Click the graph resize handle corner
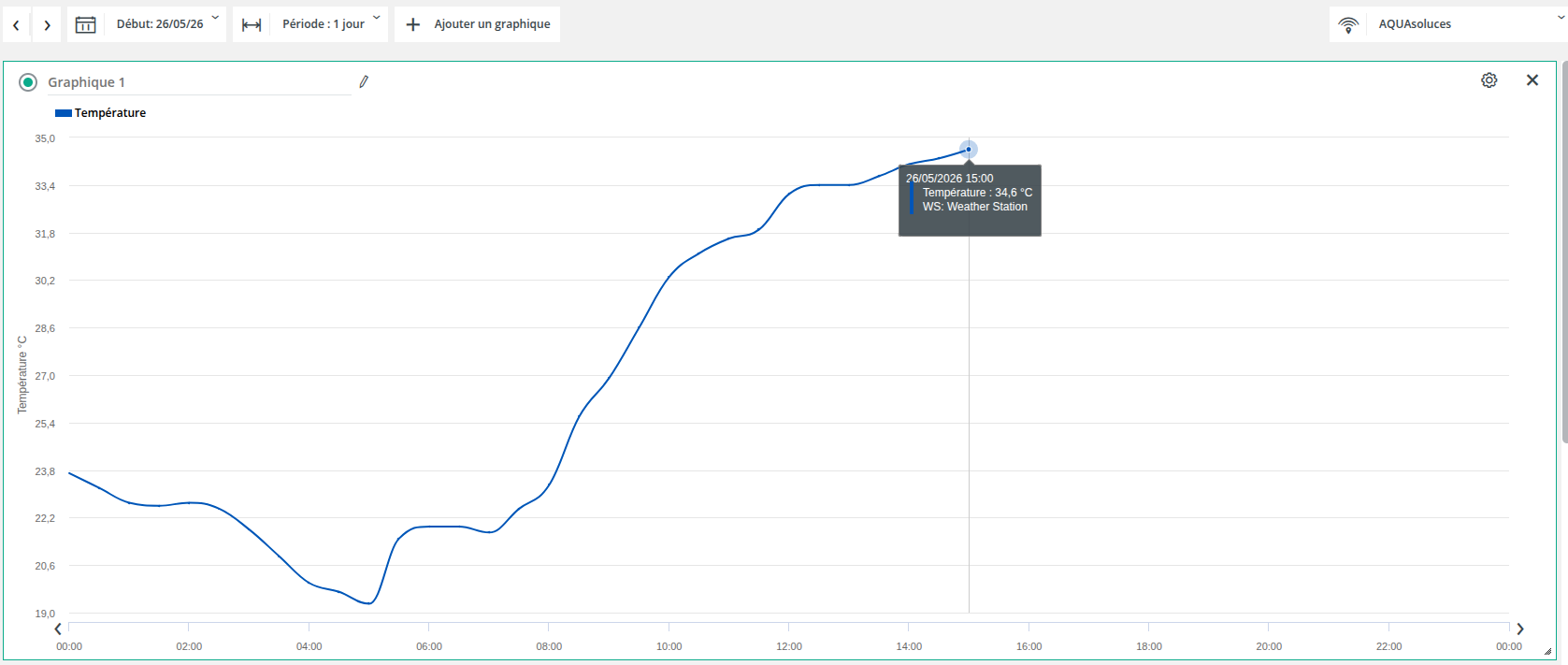Screen dimensions: 1568x665 coord(1548,652)
